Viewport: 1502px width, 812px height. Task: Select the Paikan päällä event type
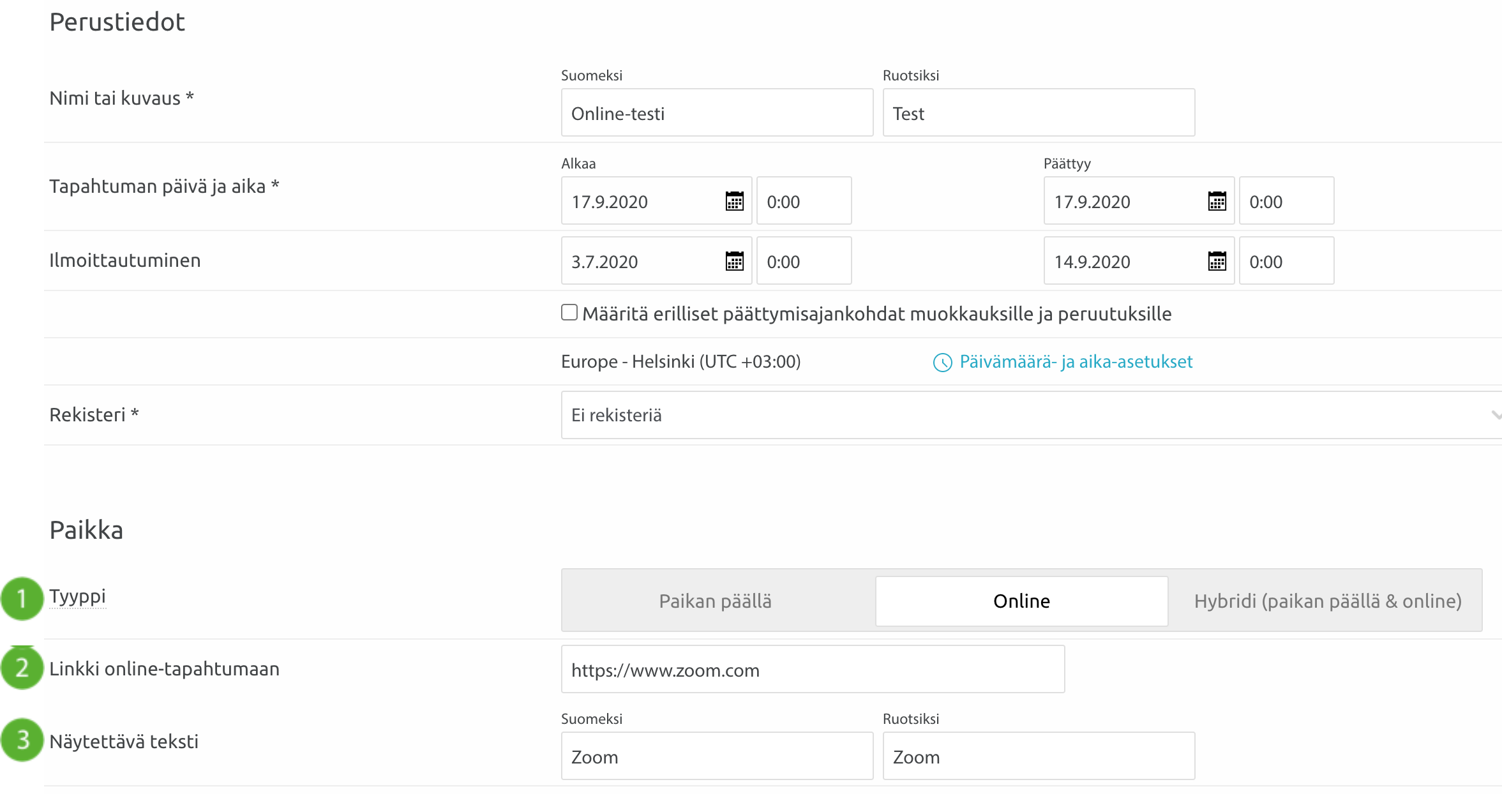[x=715, y=601]
